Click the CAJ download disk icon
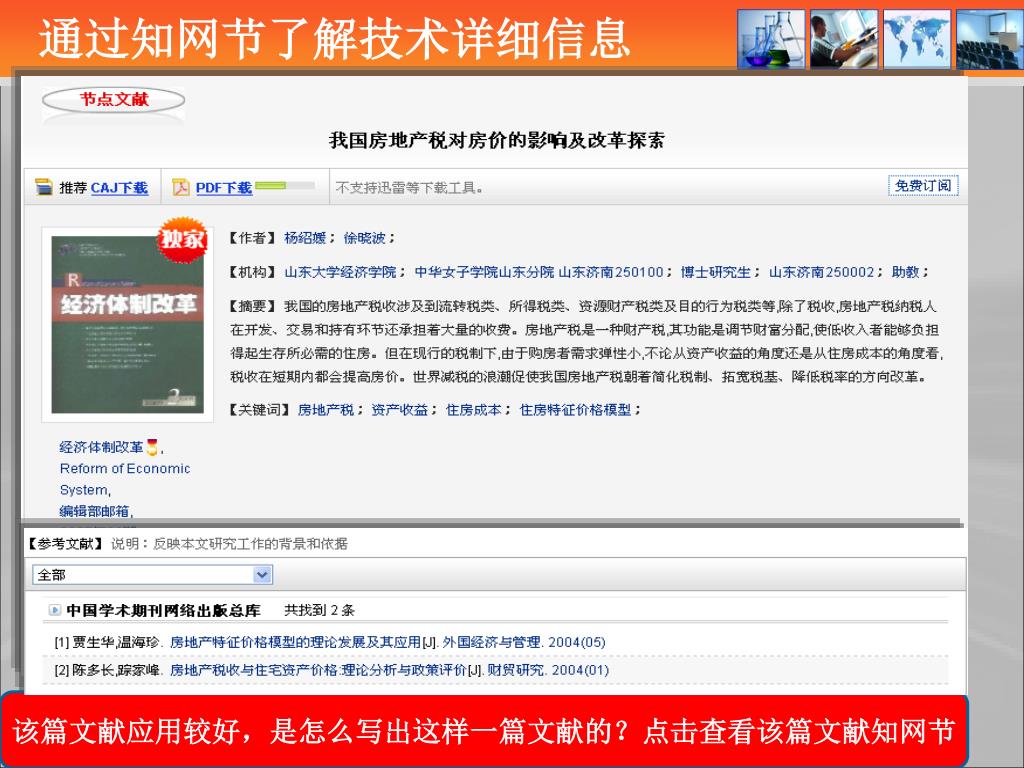Screen dimensions: 1024x768 [x=44, y=187]
